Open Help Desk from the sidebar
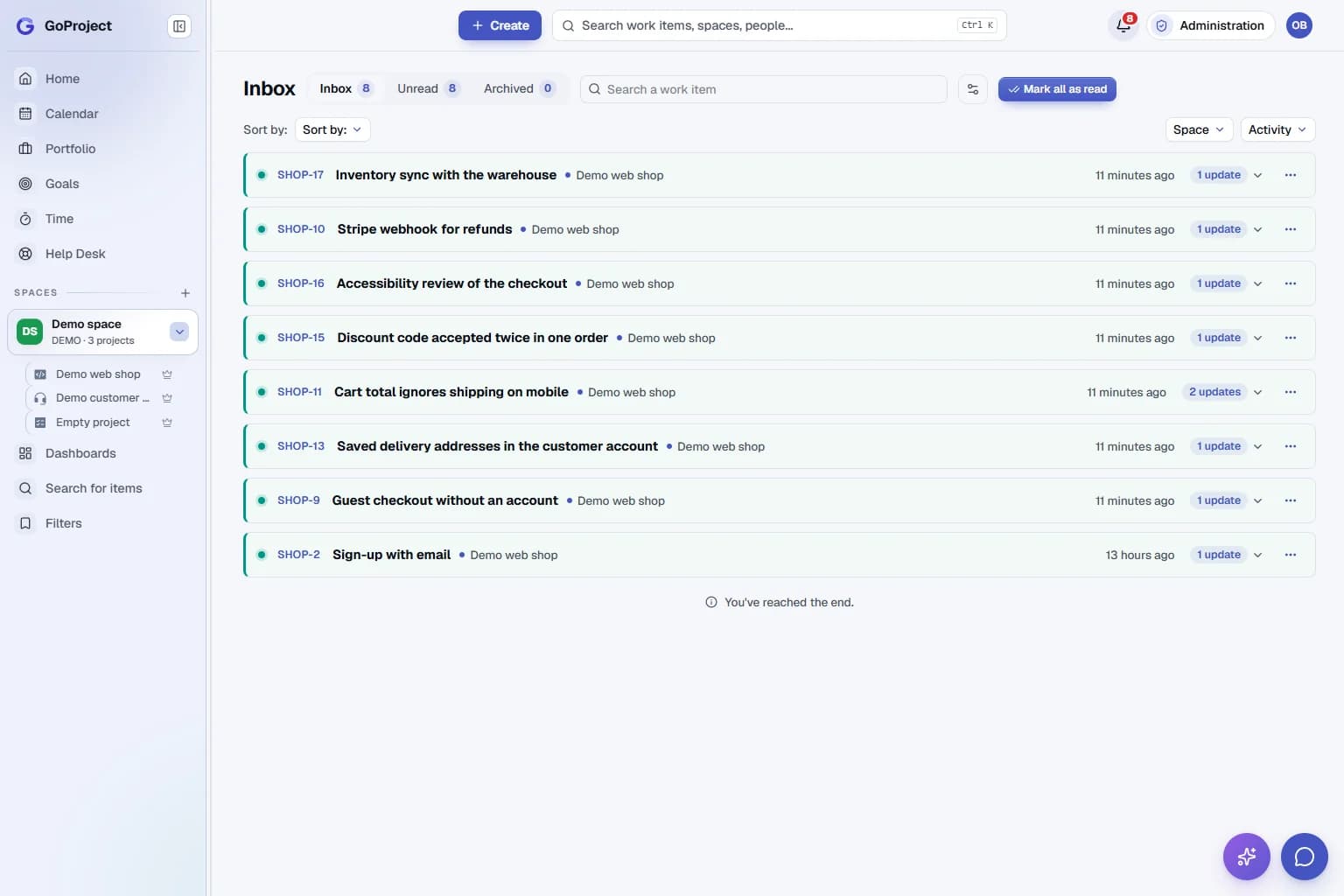Image resolution: width=1344 pixels, height=896 pixels. click(x=103, y=254)
